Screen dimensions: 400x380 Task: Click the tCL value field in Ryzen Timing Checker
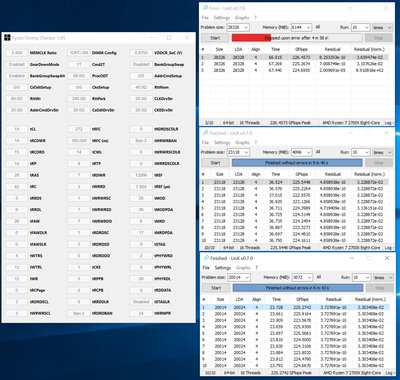pyautogui.click(x=17, y=129)
